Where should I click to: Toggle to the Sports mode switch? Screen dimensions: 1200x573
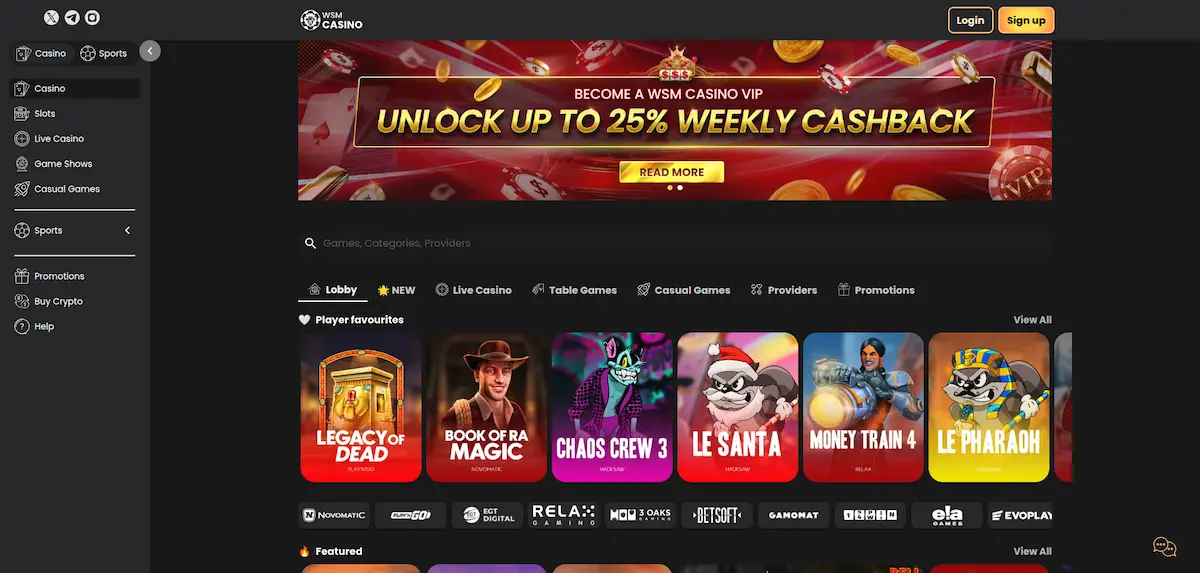click(x=104, y=53)
